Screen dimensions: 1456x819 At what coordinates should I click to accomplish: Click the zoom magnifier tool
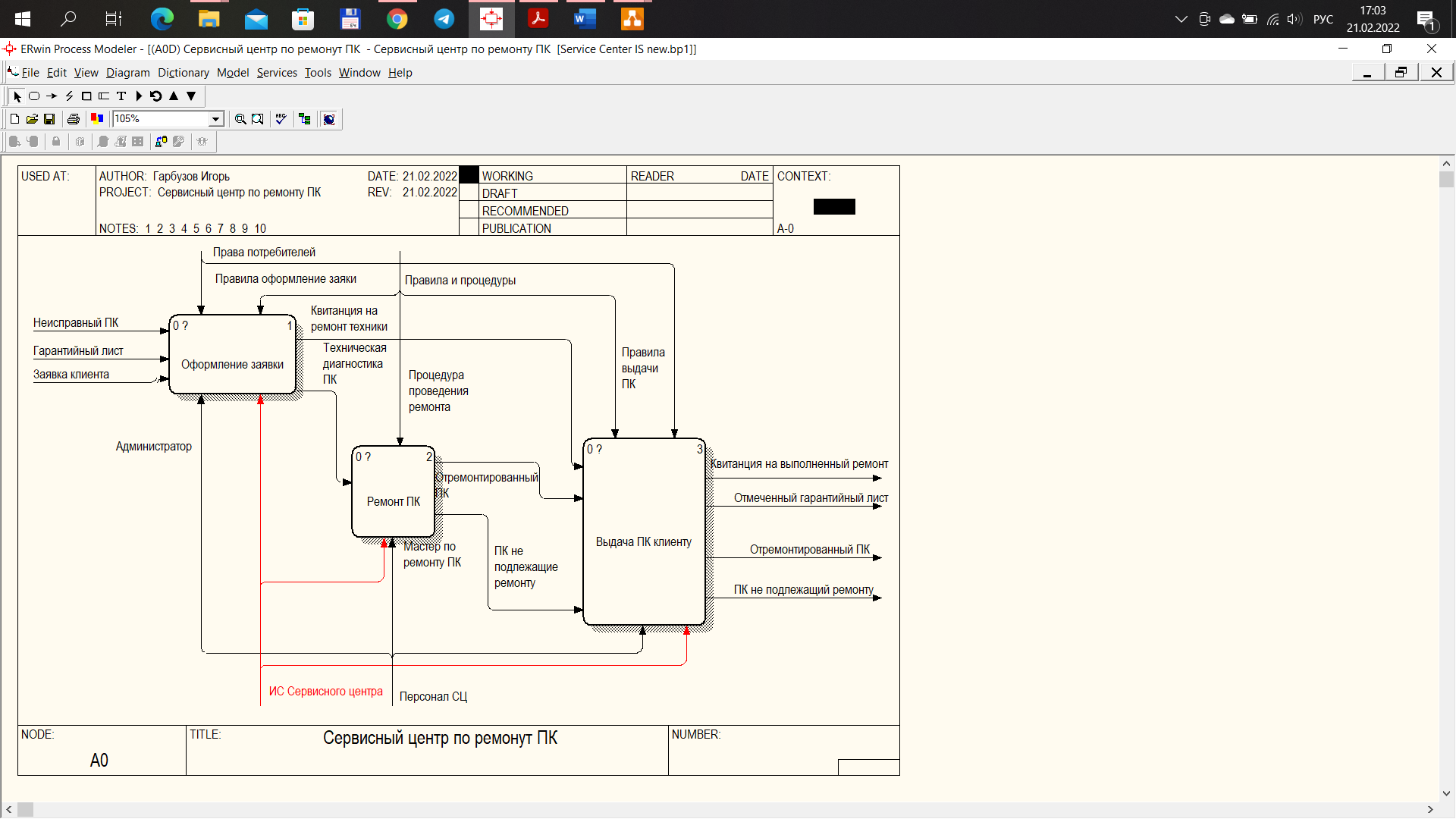240,119
